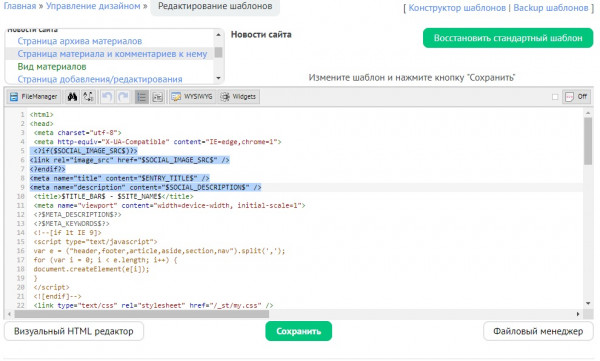Click horizontal scroll left arrow
This screenshot has height=361, width=600.
click(10, 314)
